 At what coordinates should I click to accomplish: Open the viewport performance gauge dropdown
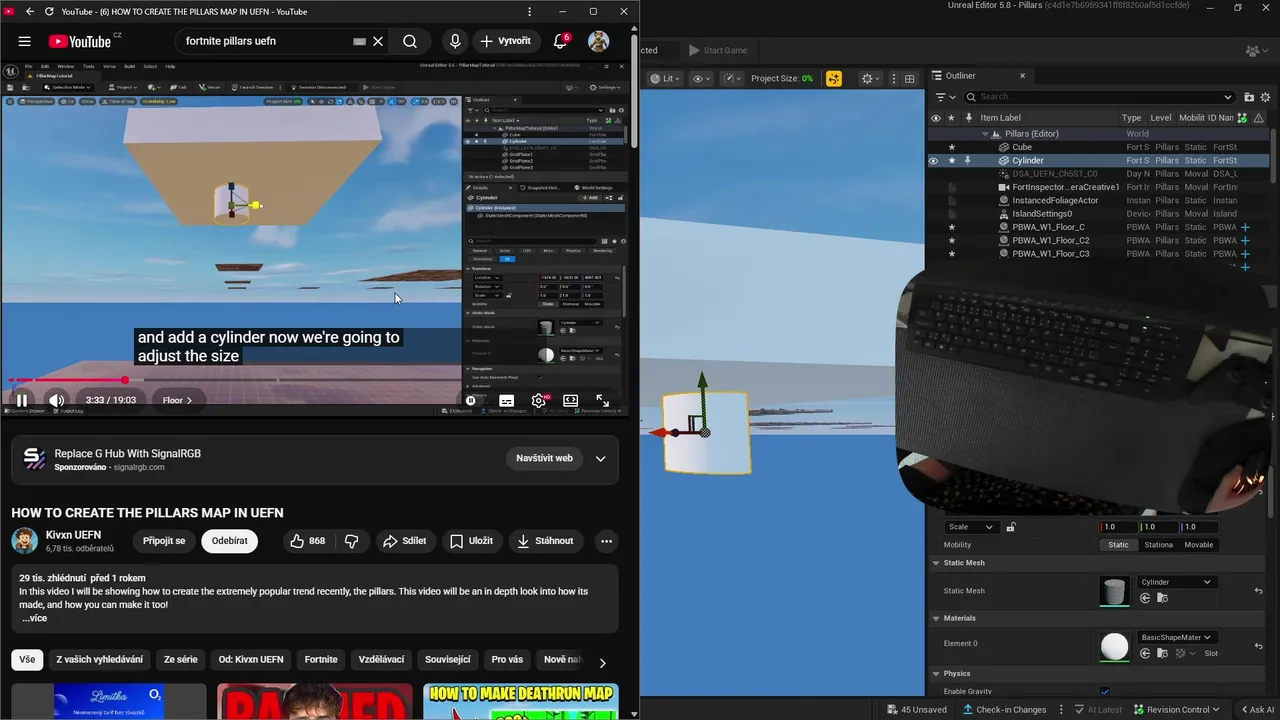pos(733,78)
